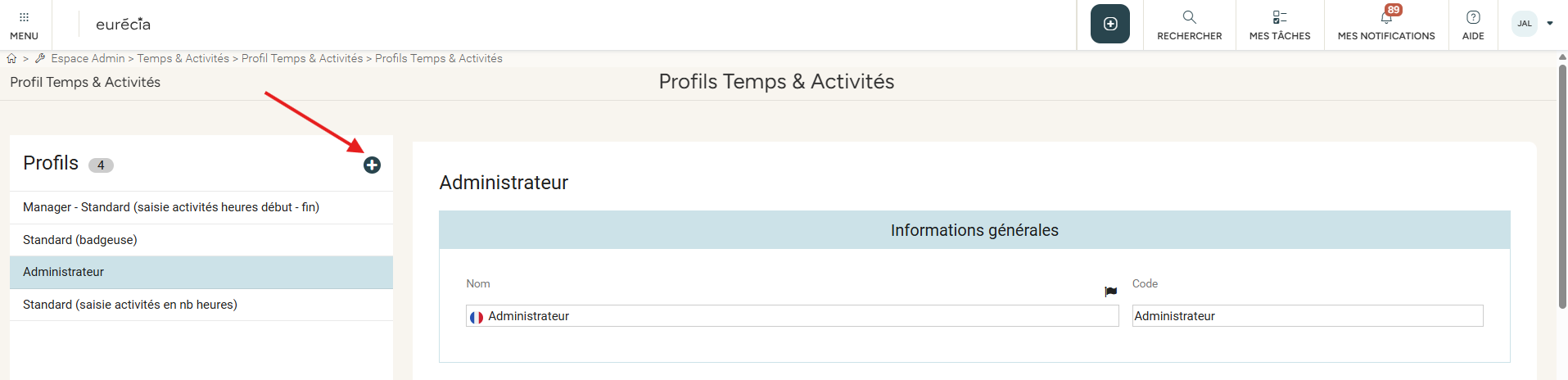This screenshot has width=1568, height=380.
Task: Open the RECHERCHER magnifier search
Action: click(x=1189, y=17)
